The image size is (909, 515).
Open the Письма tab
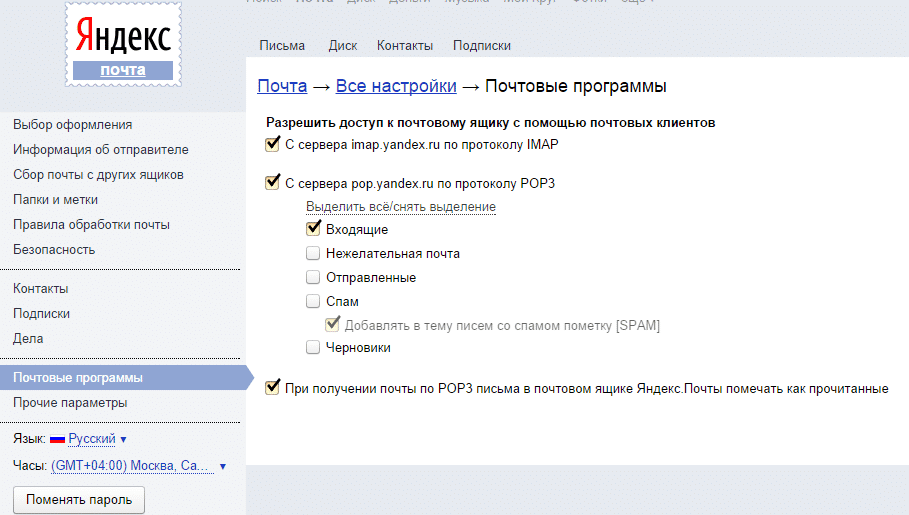click(x=282, y=46)
